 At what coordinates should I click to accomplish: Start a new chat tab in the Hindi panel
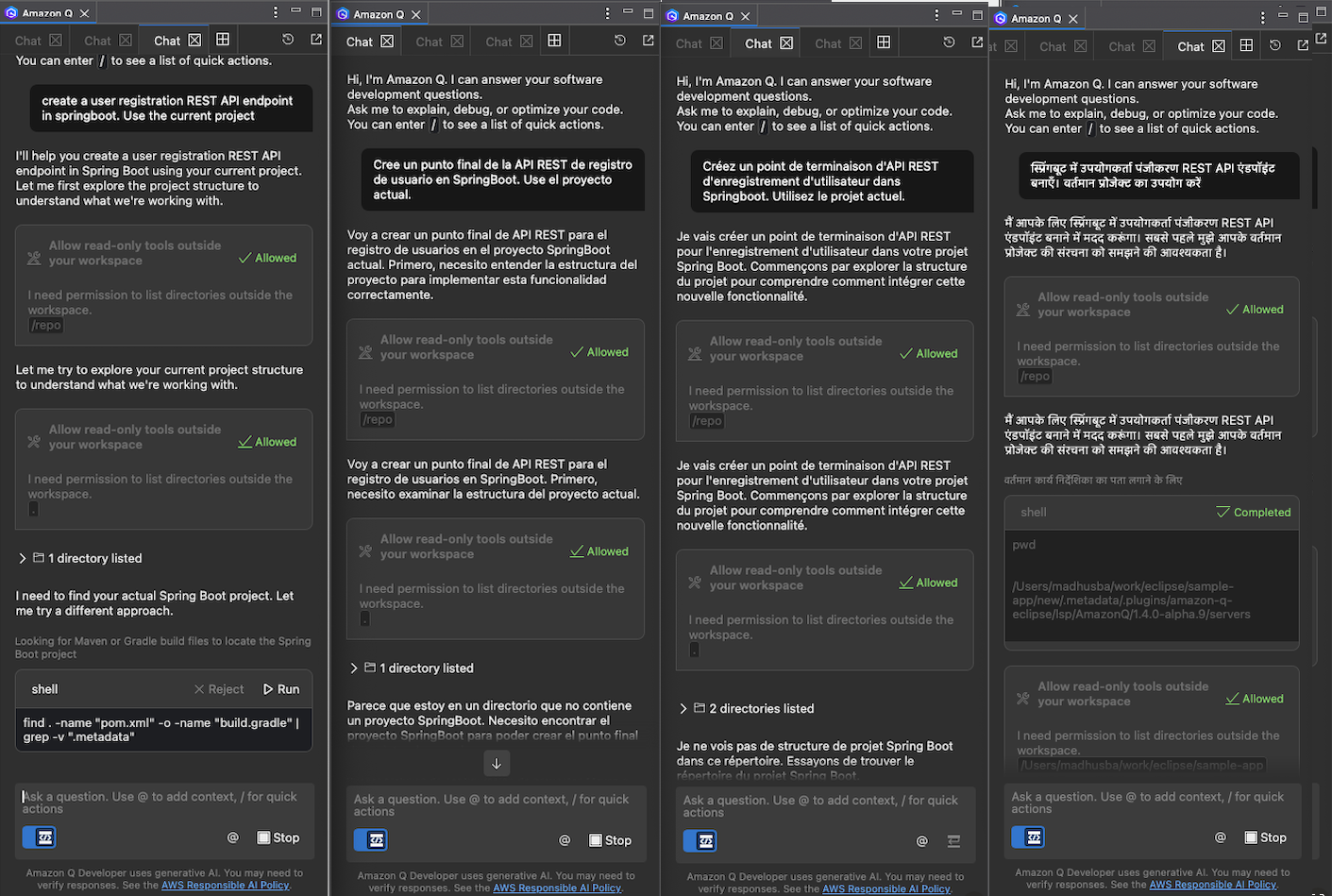(1246, 45)
